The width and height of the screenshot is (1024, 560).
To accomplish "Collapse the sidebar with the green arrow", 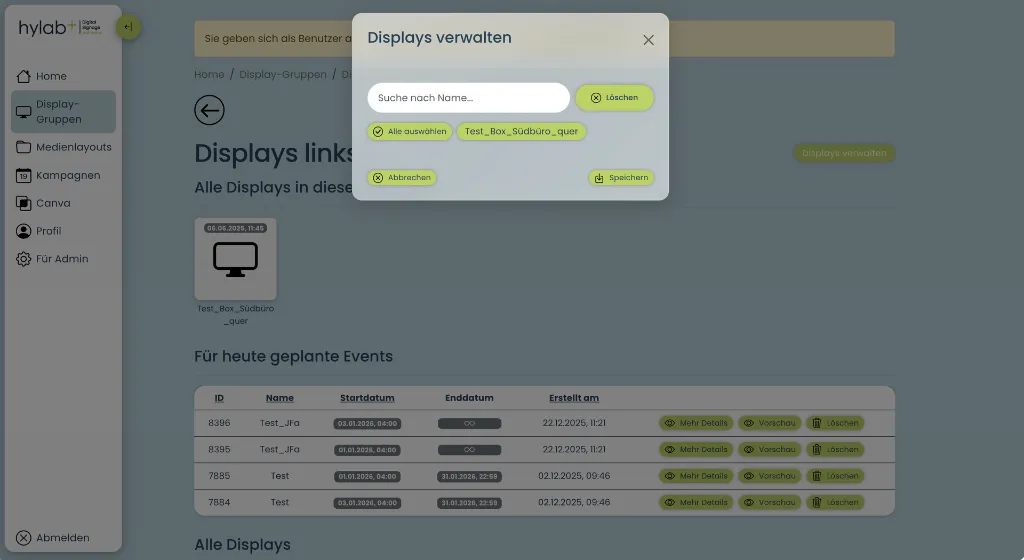I will [128, 27].
